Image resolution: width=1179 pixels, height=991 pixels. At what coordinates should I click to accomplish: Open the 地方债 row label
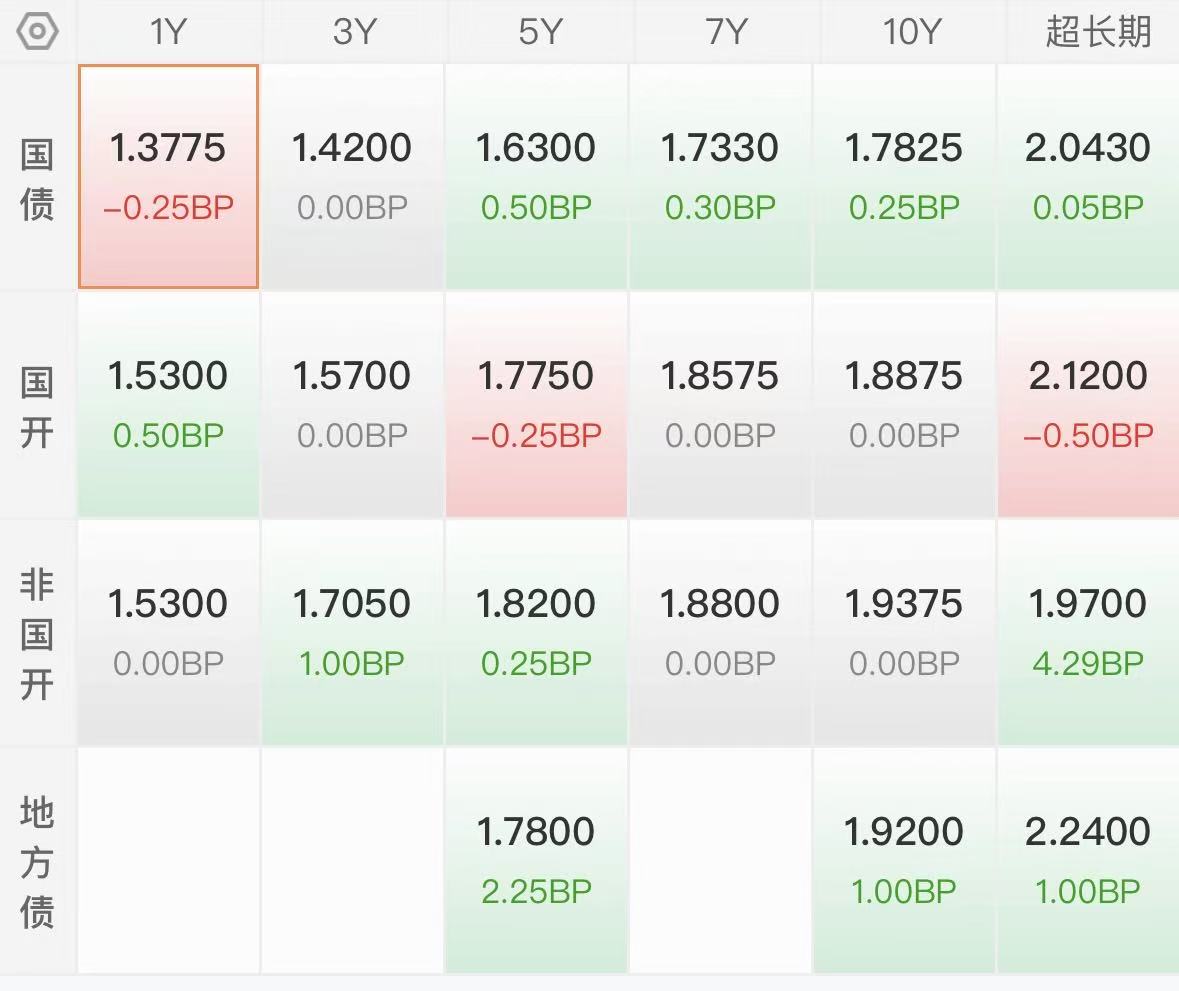(37, 862)
